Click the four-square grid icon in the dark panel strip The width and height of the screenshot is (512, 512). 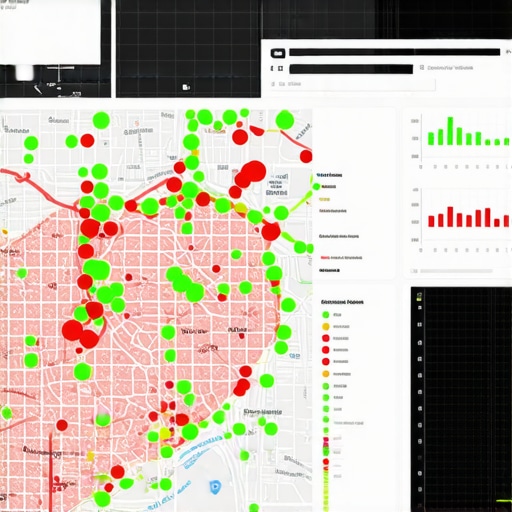point(420,324)
